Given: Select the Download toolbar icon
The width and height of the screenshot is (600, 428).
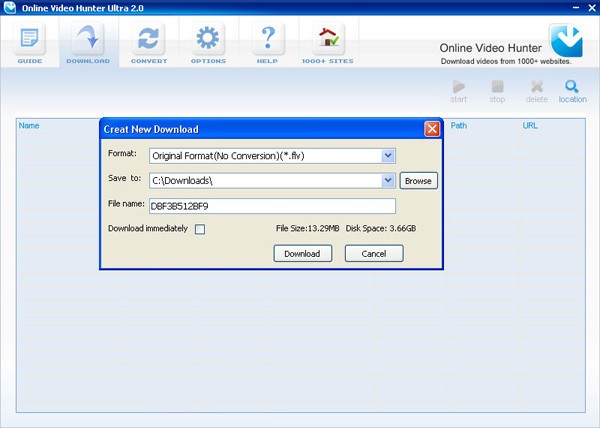Looking at the screenshot, I should 88,39.
